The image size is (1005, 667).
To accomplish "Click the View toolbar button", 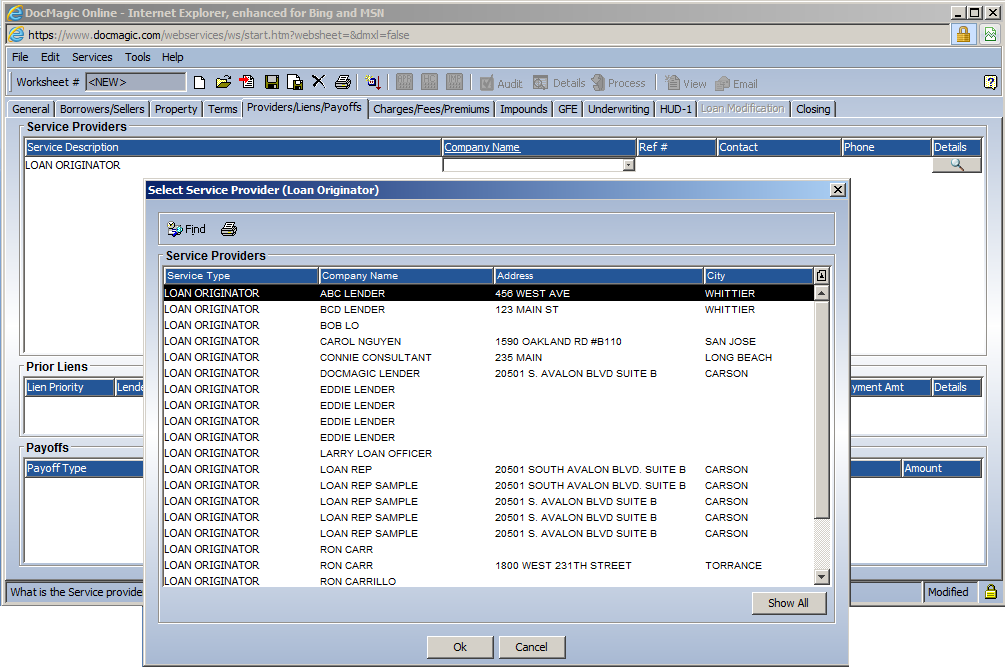I will tap(685, 83).
